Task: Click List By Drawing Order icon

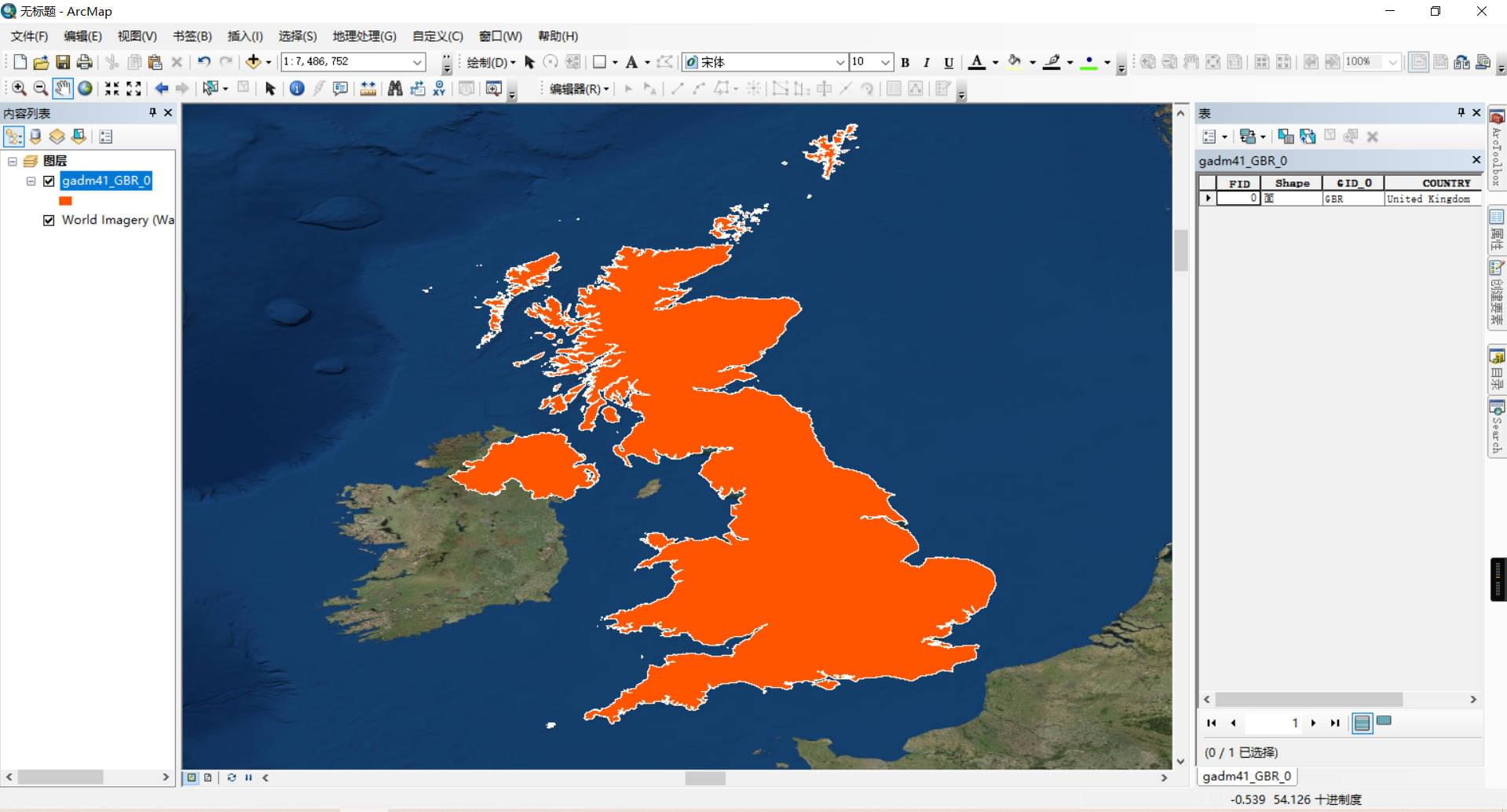Action: [13, 137]
